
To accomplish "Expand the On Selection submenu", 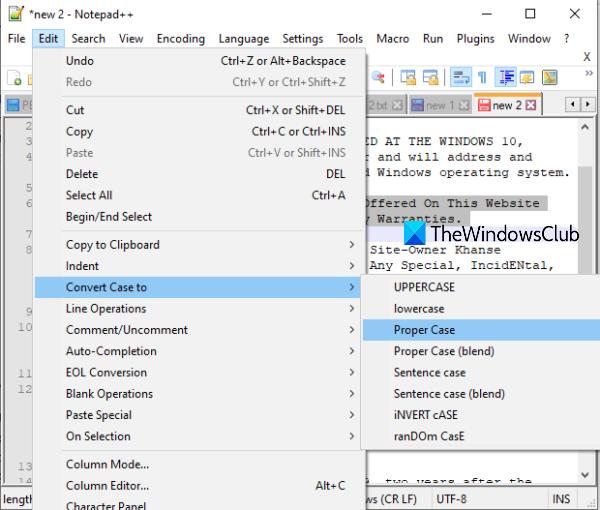I will point(197,436).
